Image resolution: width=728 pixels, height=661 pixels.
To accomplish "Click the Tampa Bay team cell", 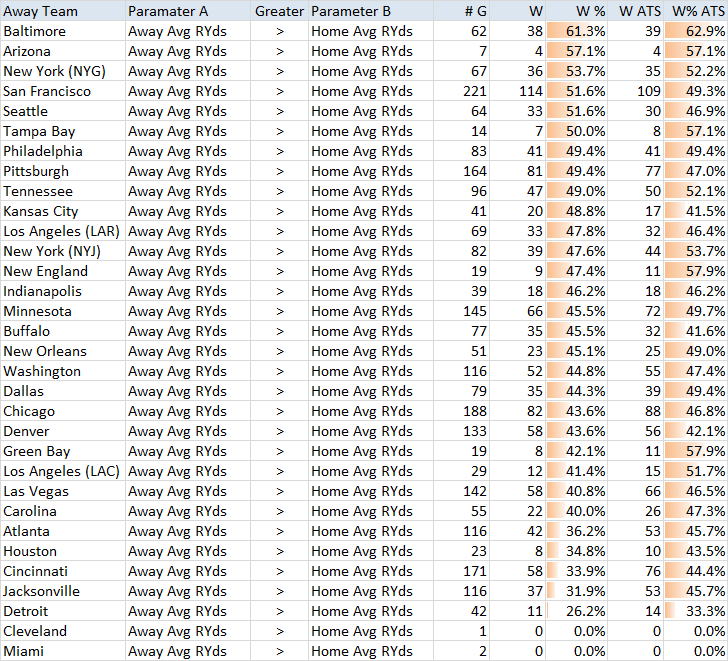I will point(63,131).
